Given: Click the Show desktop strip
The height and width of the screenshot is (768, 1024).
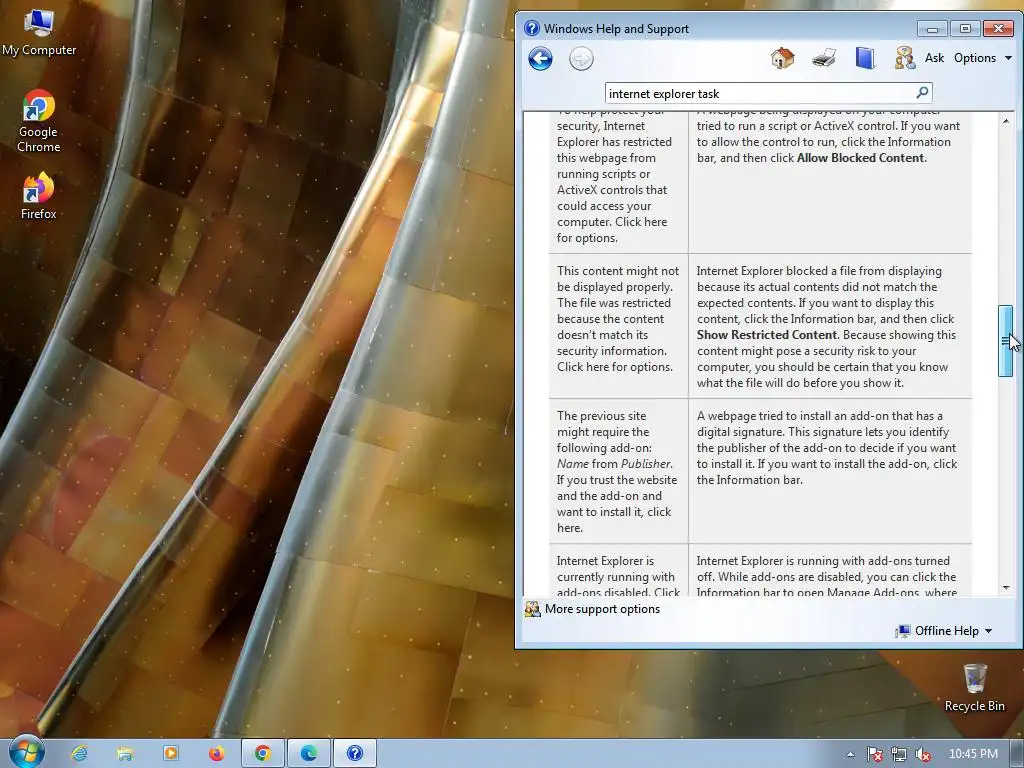Looking at the screenshot, I should pyautogui.click(x=1017, y=754).
